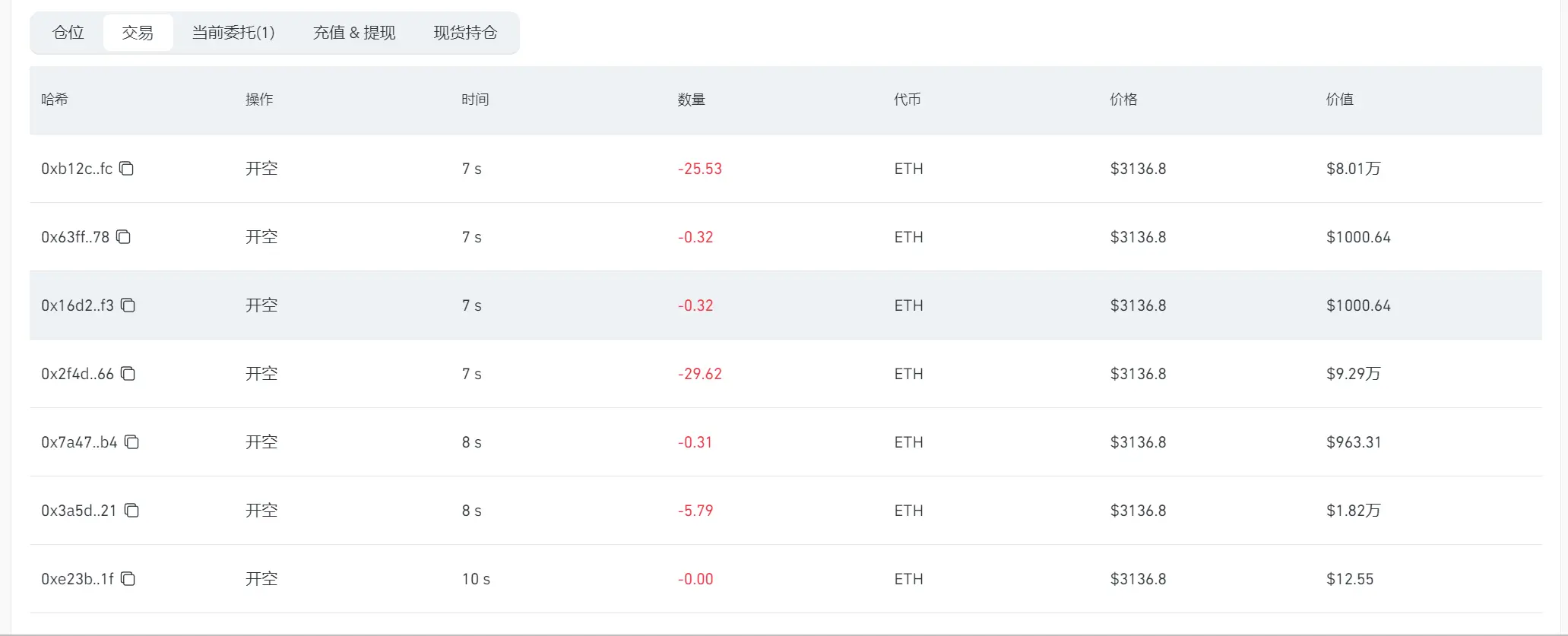Open transaction hash 0x2f4d..66

[x=78, y=374]
